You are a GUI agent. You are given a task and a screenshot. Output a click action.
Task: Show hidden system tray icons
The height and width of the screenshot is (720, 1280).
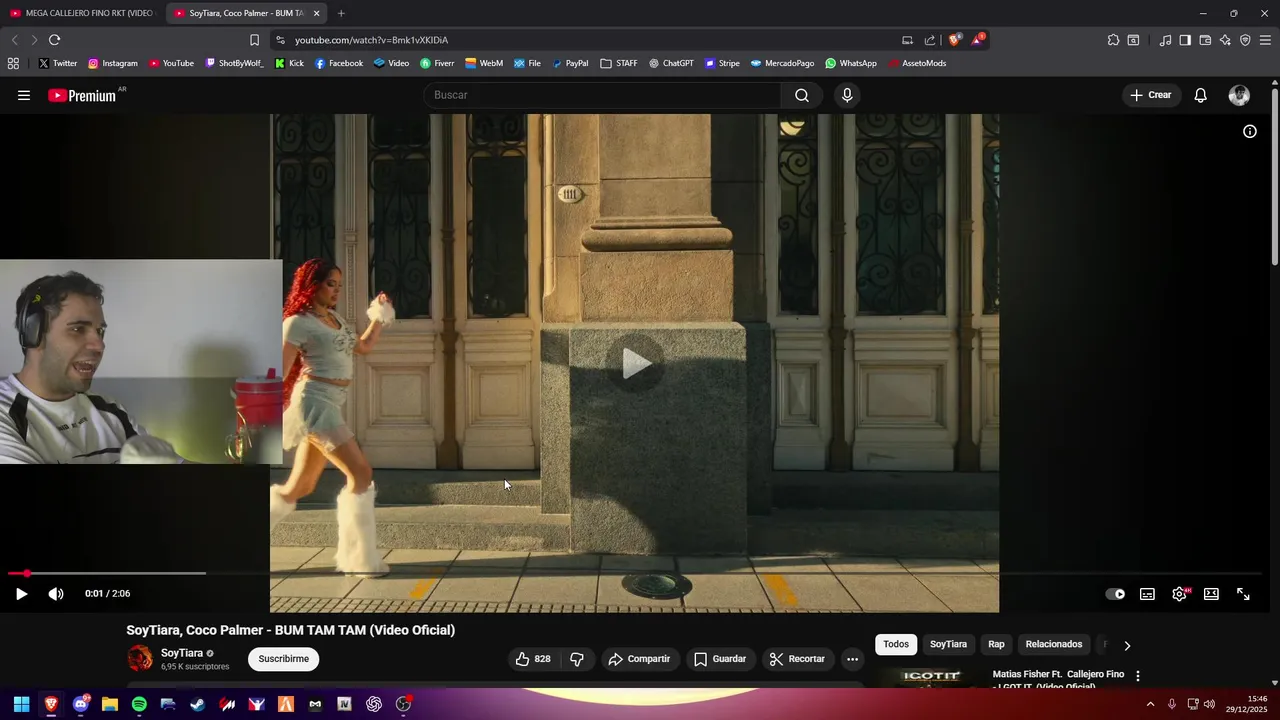[1150, 704]
